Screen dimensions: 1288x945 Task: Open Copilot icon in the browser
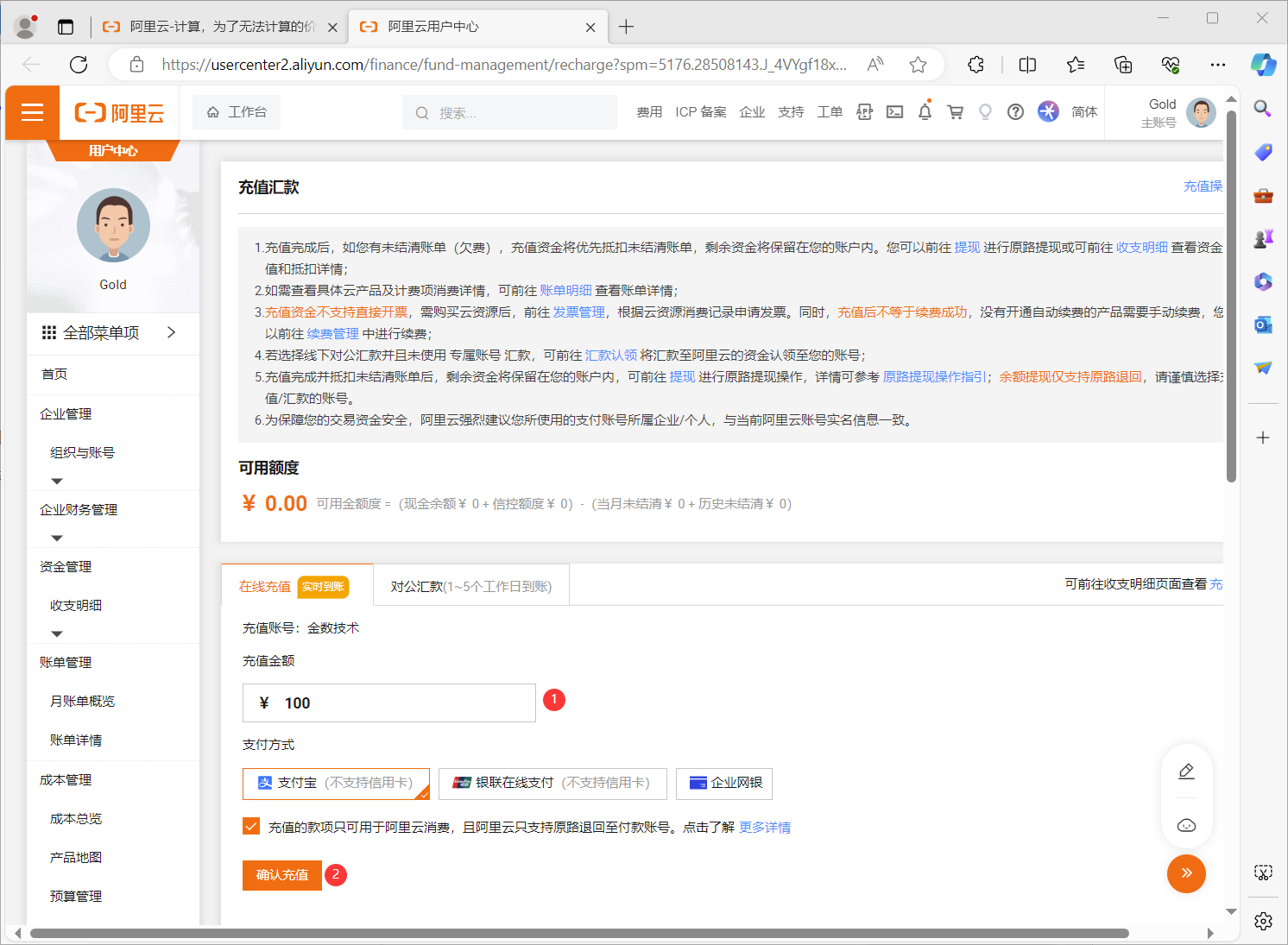tap(1263, 65)
